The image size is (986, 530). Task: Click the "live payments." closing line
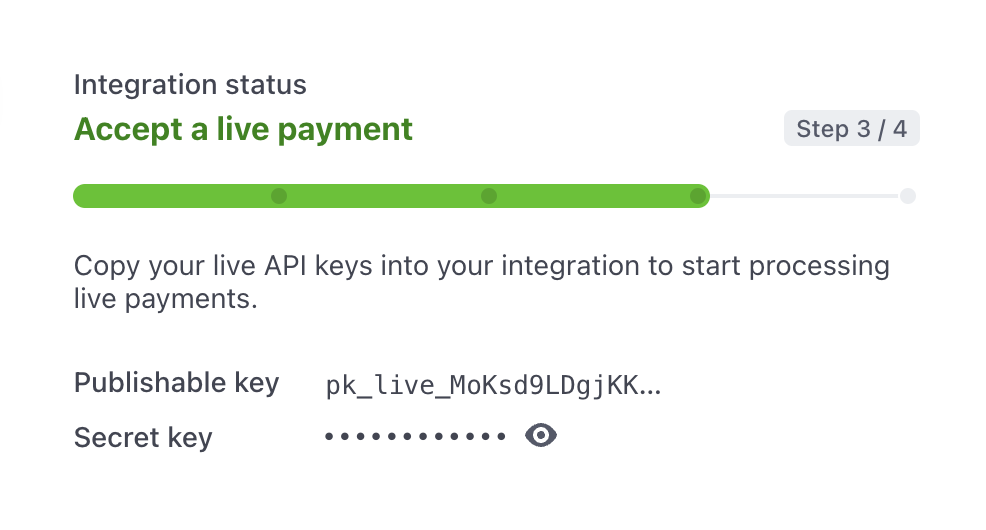tap(166, 299)
